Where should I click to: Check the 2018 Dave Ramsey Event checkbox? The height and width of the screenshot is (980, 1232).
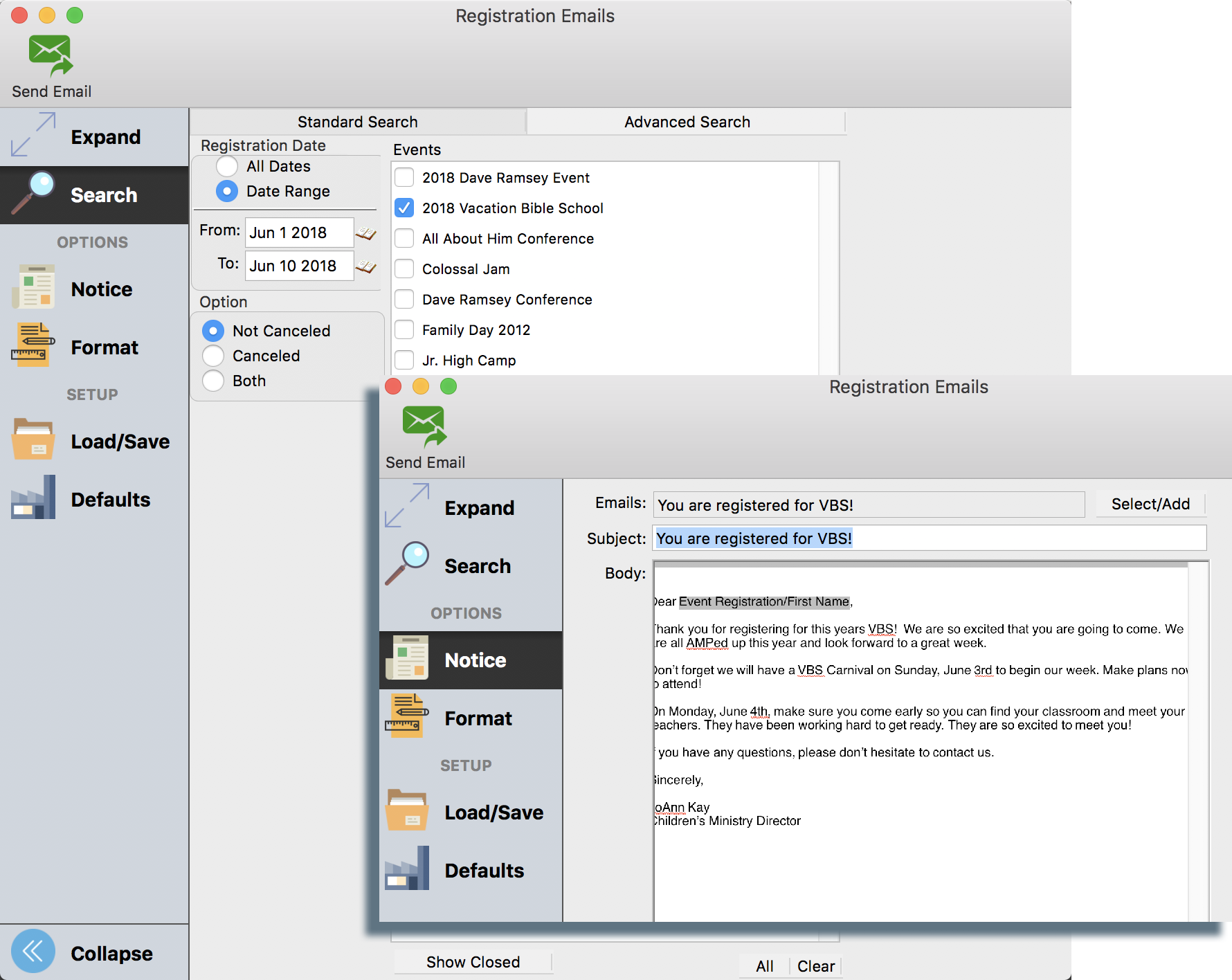404,178
